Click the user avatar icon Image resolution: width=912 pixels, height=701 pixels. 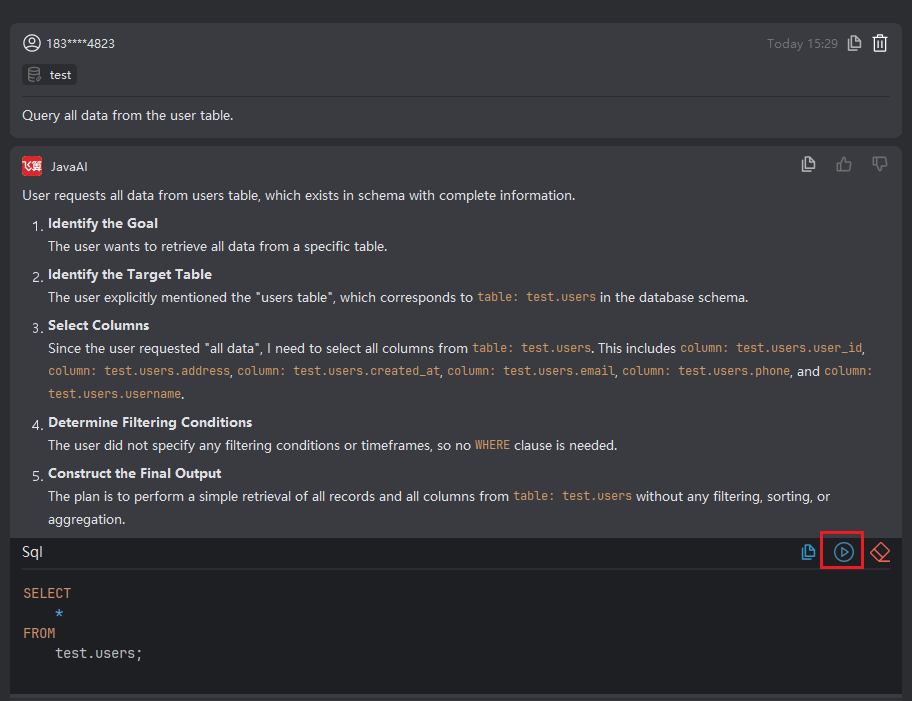(32, 43)
